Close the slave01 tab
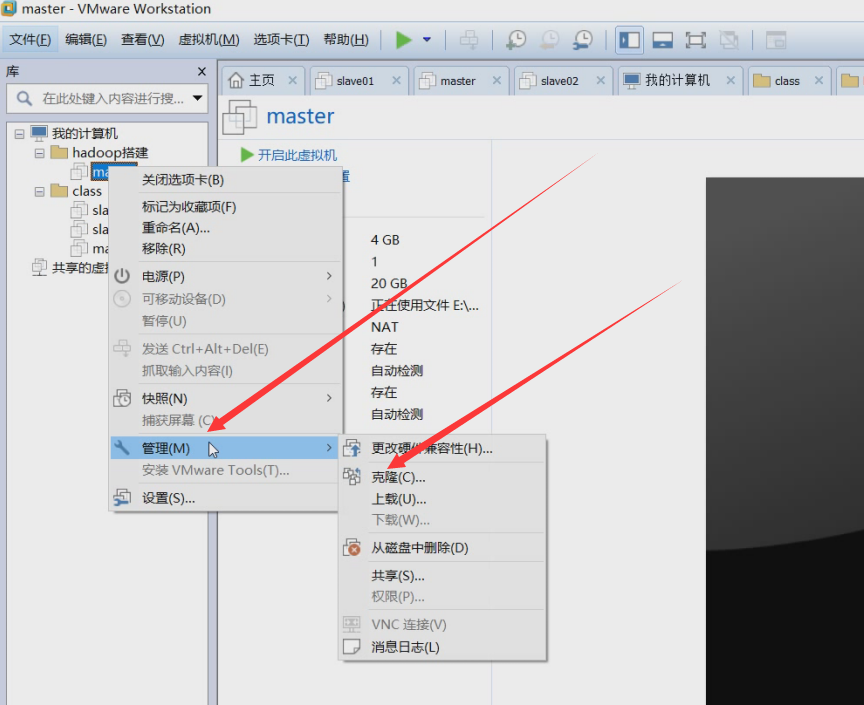 point(396,80)
